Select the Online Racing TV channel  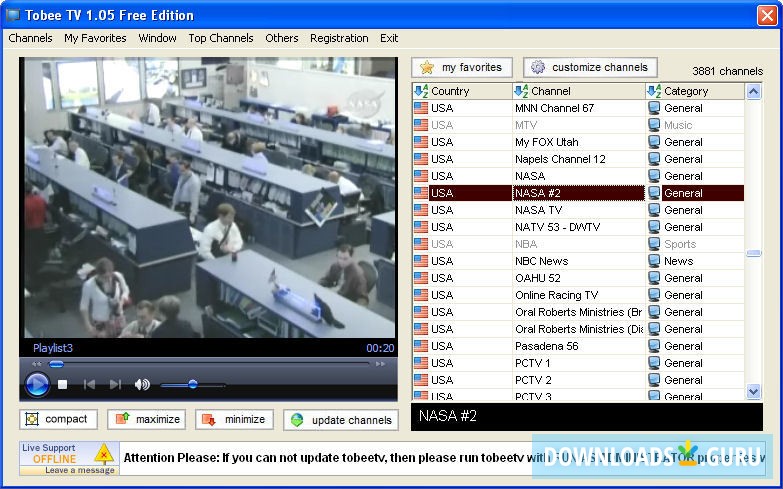pos(578,295)
